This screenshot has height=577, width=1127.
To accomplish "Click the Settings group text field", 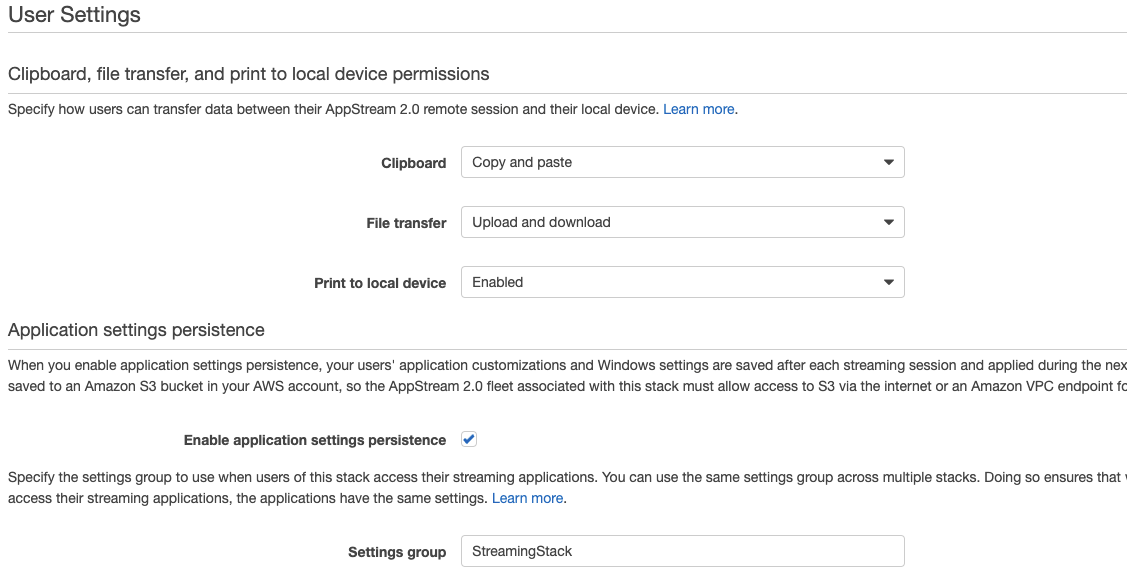I will [682, 551].
